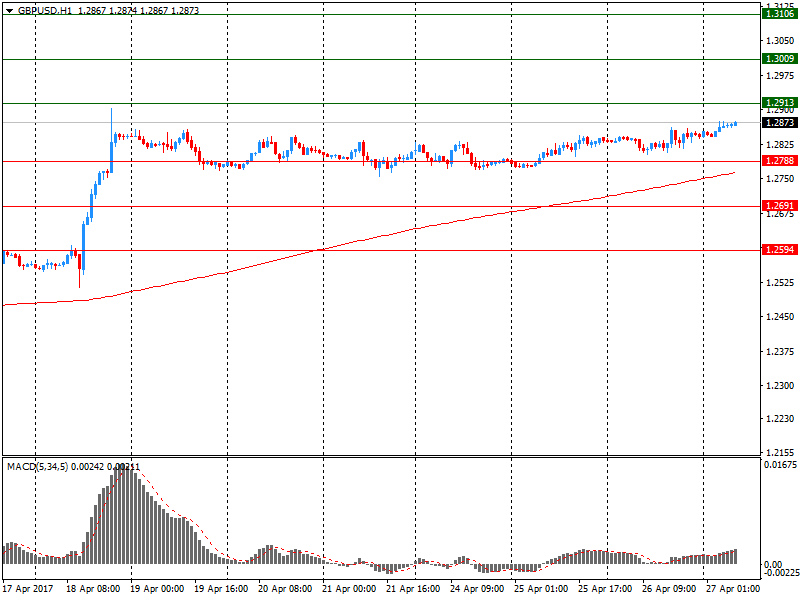Click the 1.2300 price axis value
800x600 pixels.
click(780, 386)
